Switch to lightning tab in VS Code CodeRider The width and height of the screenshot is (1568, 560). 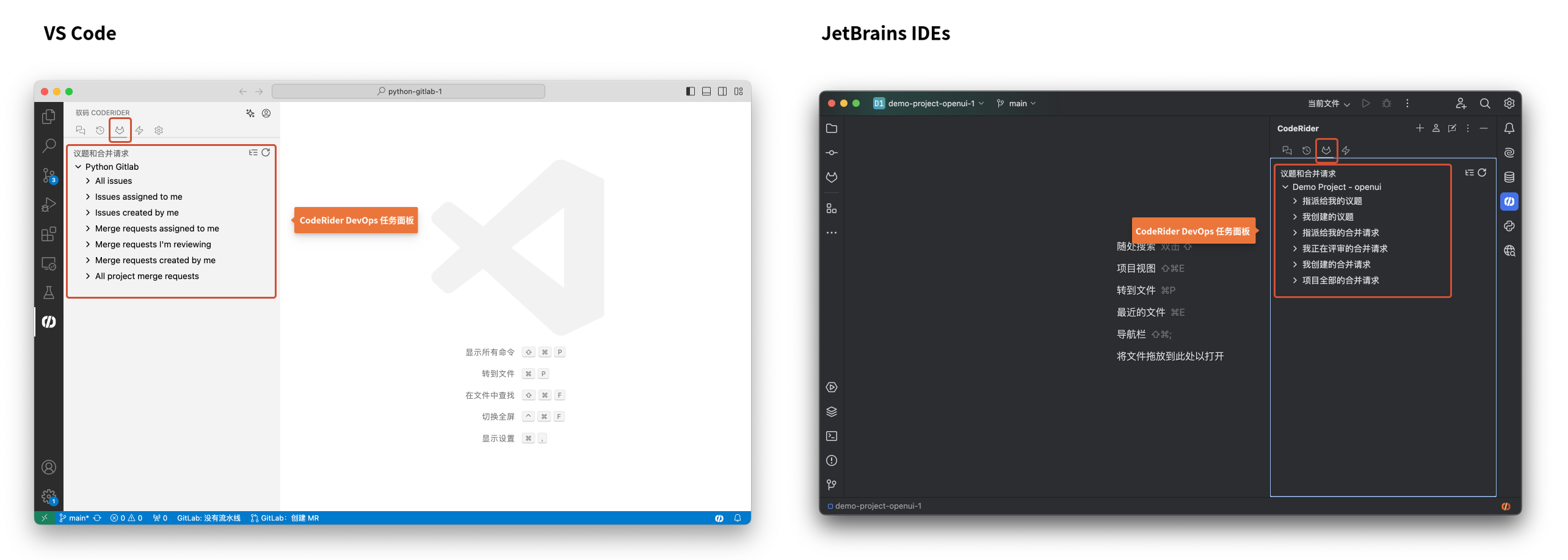(x=139, y=130)
